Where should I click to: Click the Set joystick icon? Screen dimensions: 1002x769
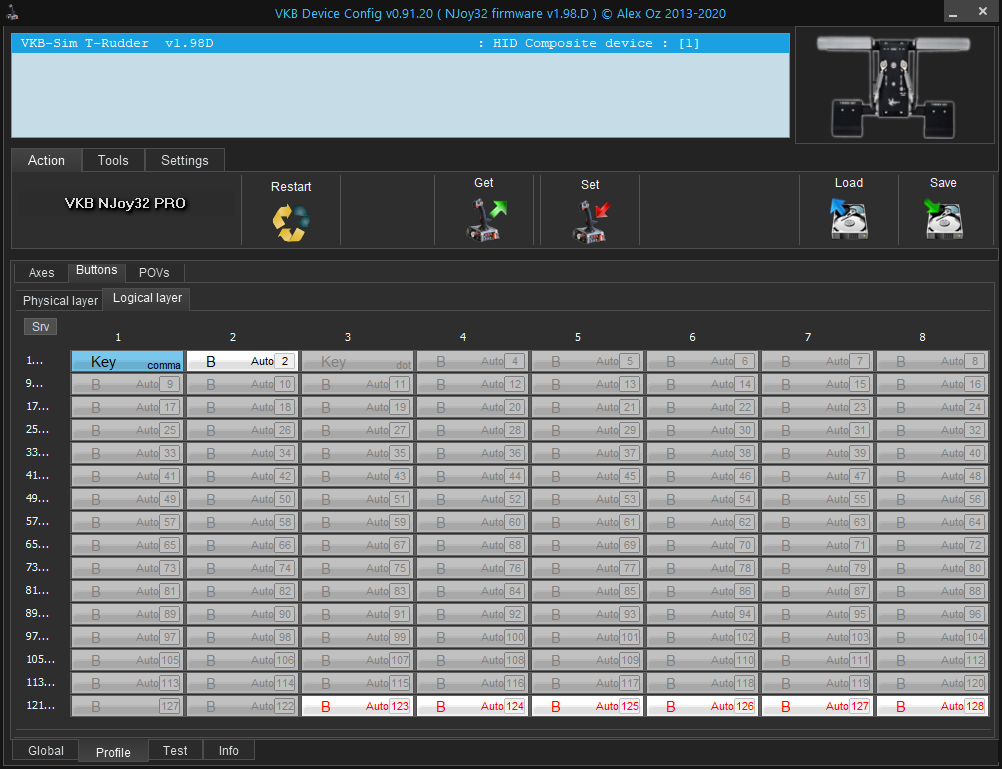pos(590,222)
